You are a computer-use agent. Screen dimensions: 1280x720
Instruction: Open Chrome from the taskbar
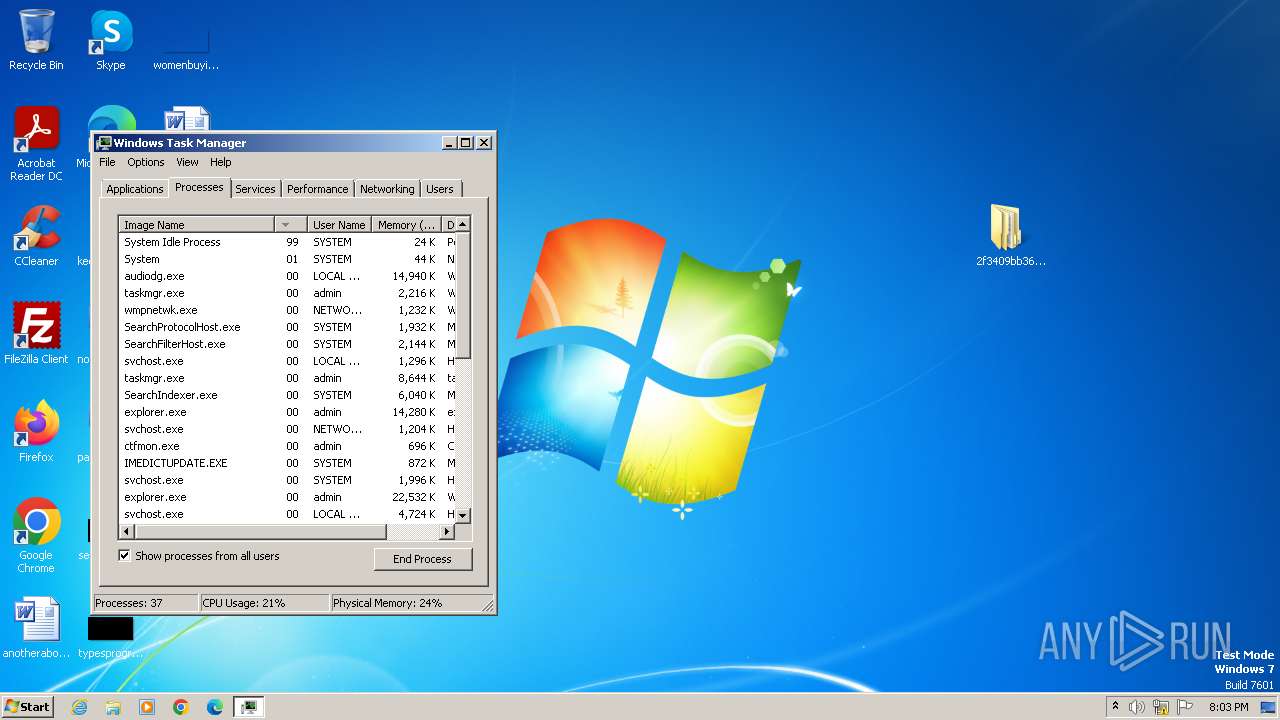181,707
